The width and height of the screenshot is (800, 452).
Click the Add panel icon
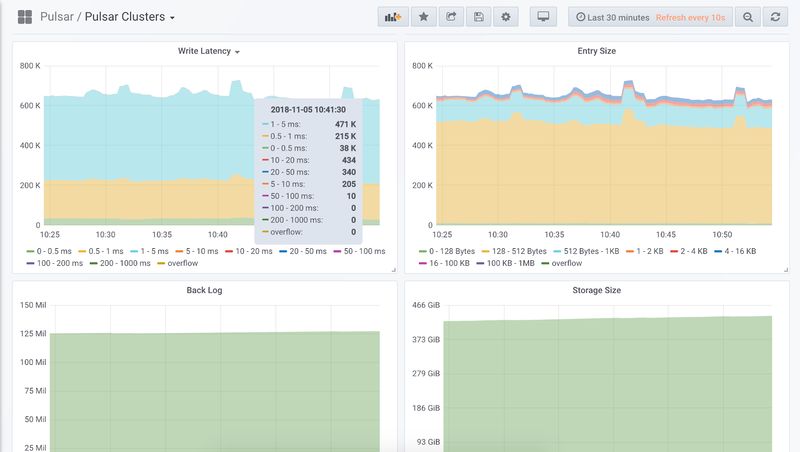393,17
